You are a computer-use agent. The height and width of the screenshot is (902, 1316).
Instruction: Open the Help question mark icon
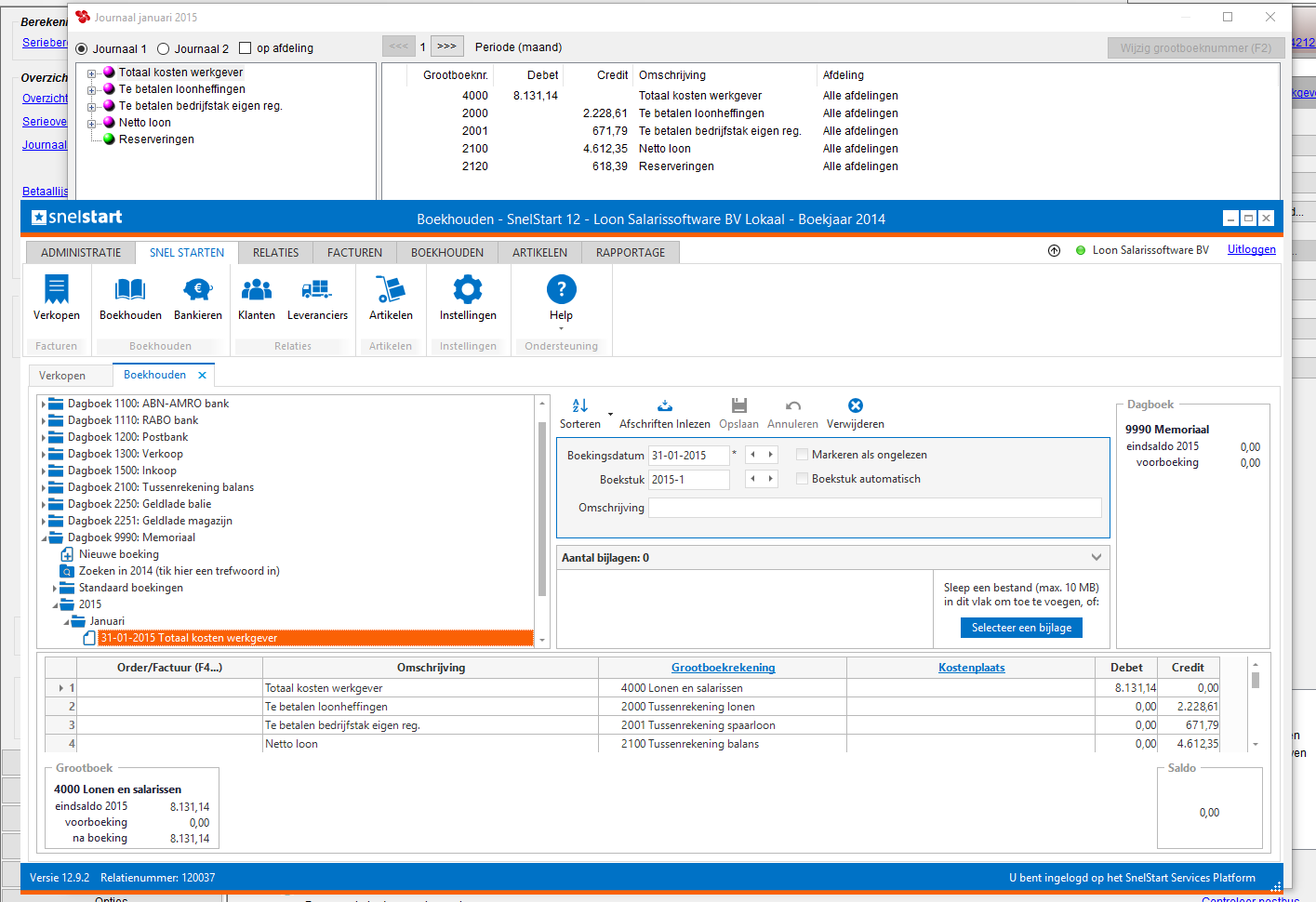pyautogui.click(x=561, y=289)
